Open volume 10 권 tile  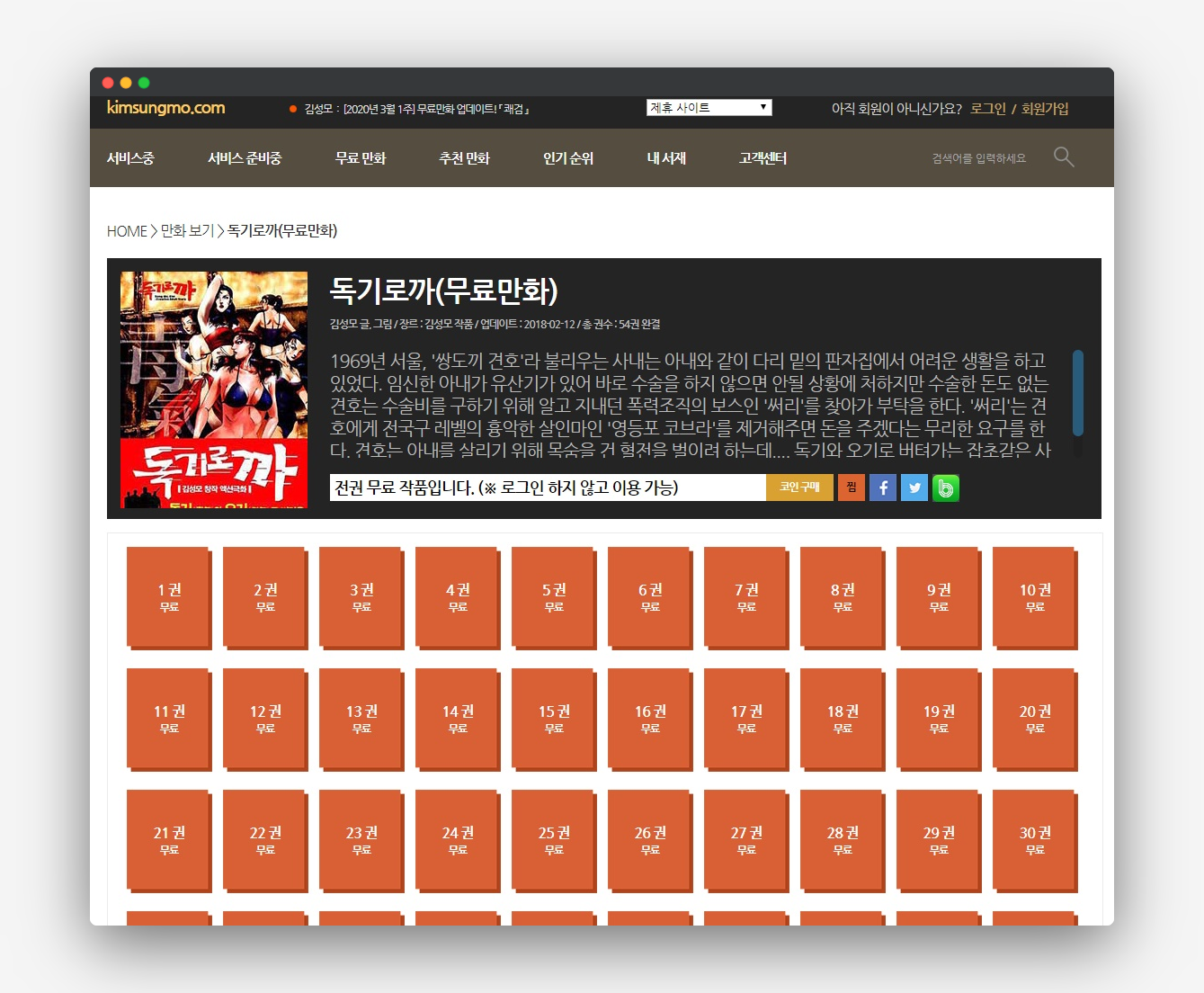click(x=1035, y=597)
